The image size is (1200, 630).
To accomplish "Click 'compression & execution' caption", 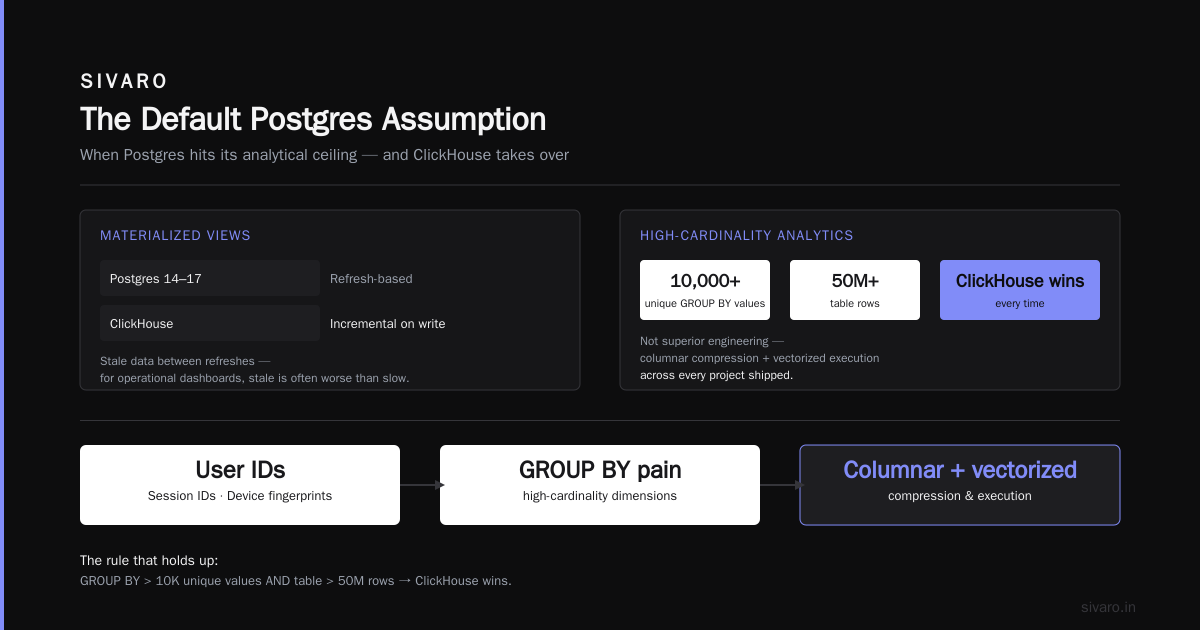I will click(x=960, y=496).
